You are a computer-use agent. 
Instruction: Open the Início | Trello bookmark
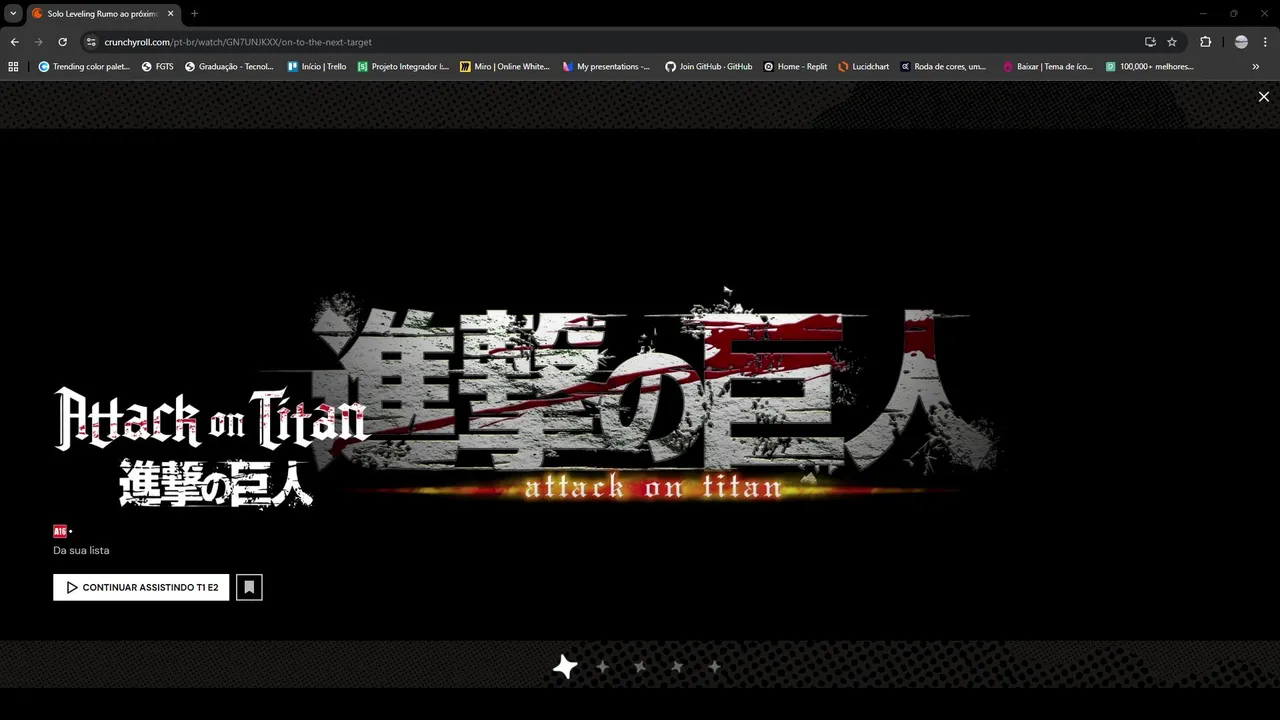point(317,67)
